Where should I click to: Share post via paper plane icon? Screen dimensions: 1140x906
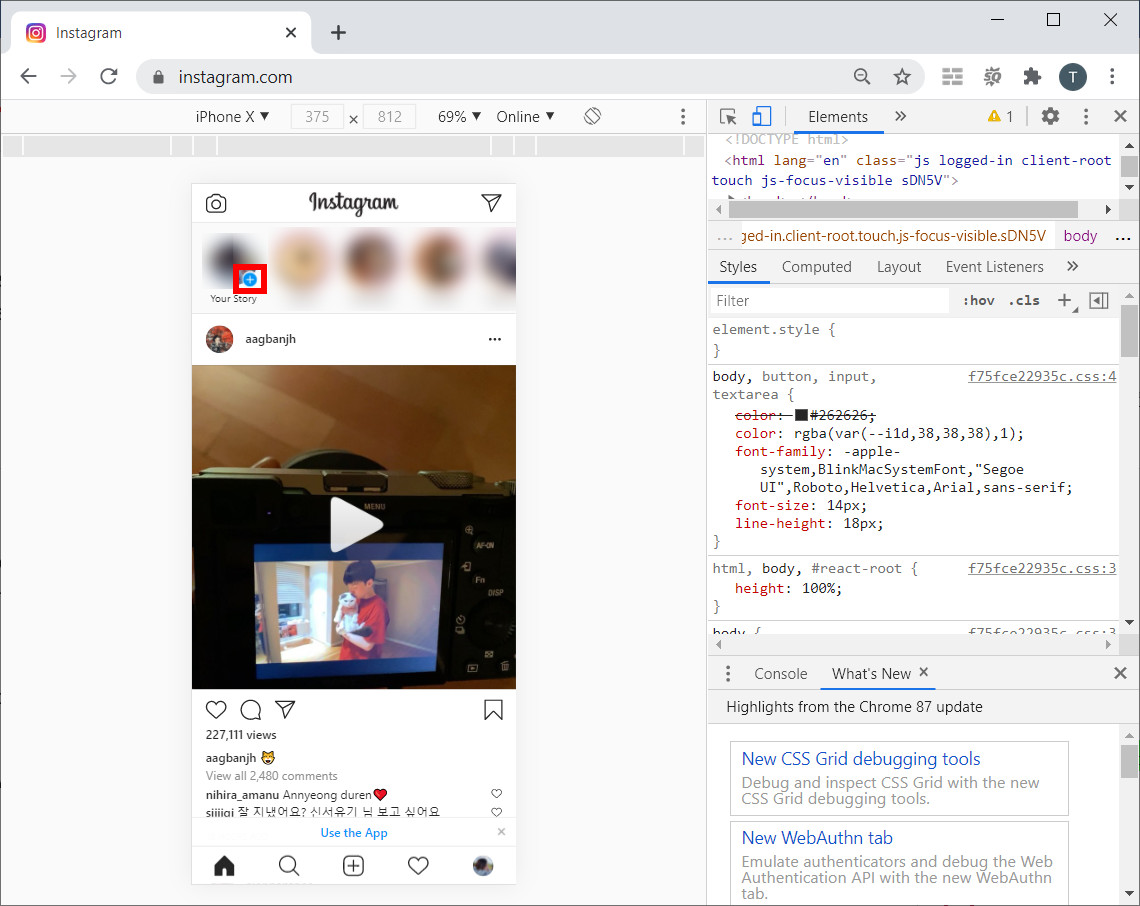[x=285, y=710]
